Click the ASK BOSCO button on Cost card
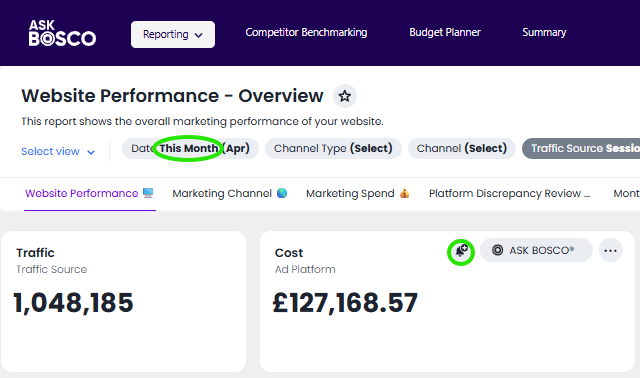The width and height of the screenshot is (640, 378). [536, 250]
